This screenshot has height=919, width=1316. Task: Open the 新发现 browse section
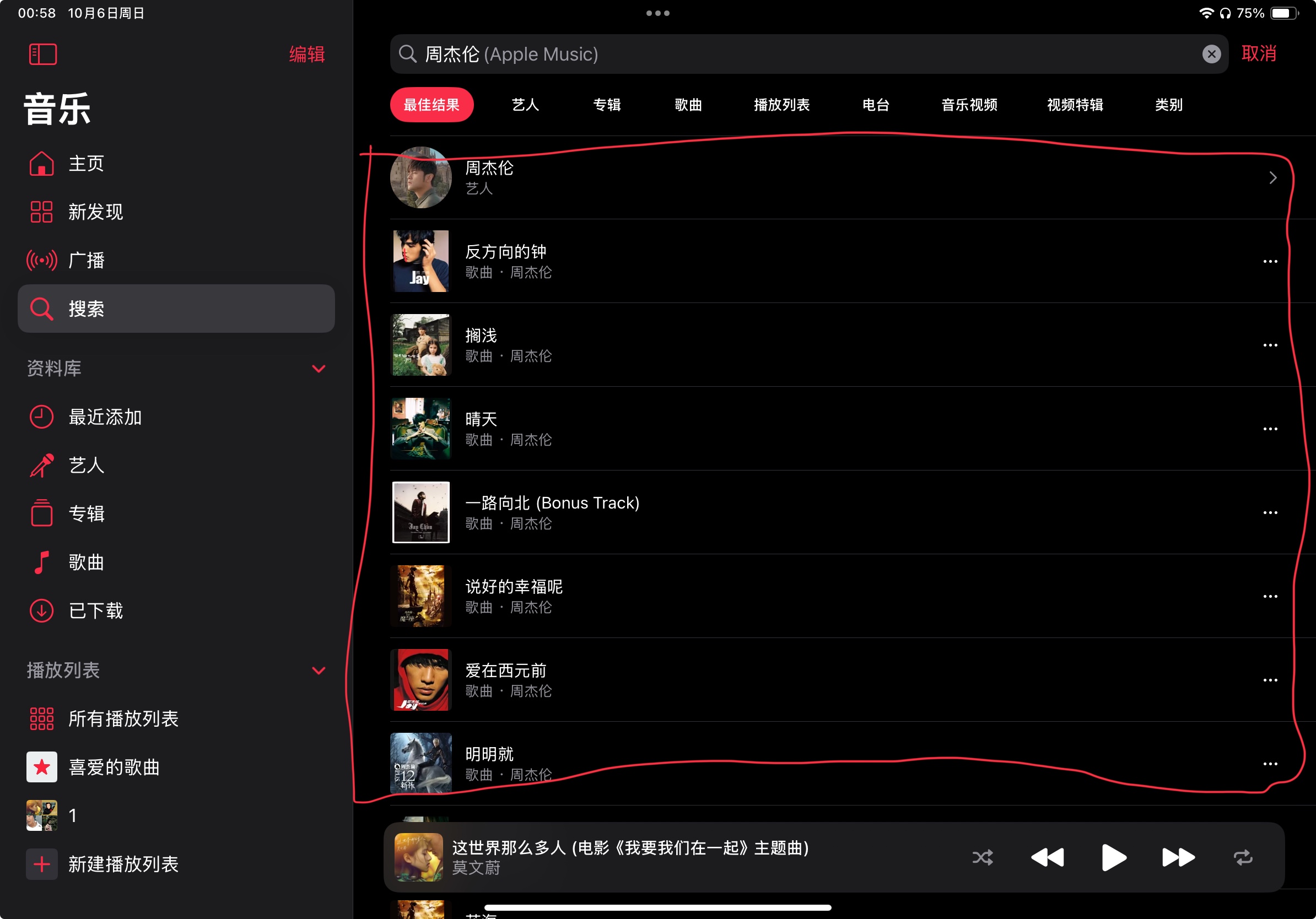coord(95,212)
